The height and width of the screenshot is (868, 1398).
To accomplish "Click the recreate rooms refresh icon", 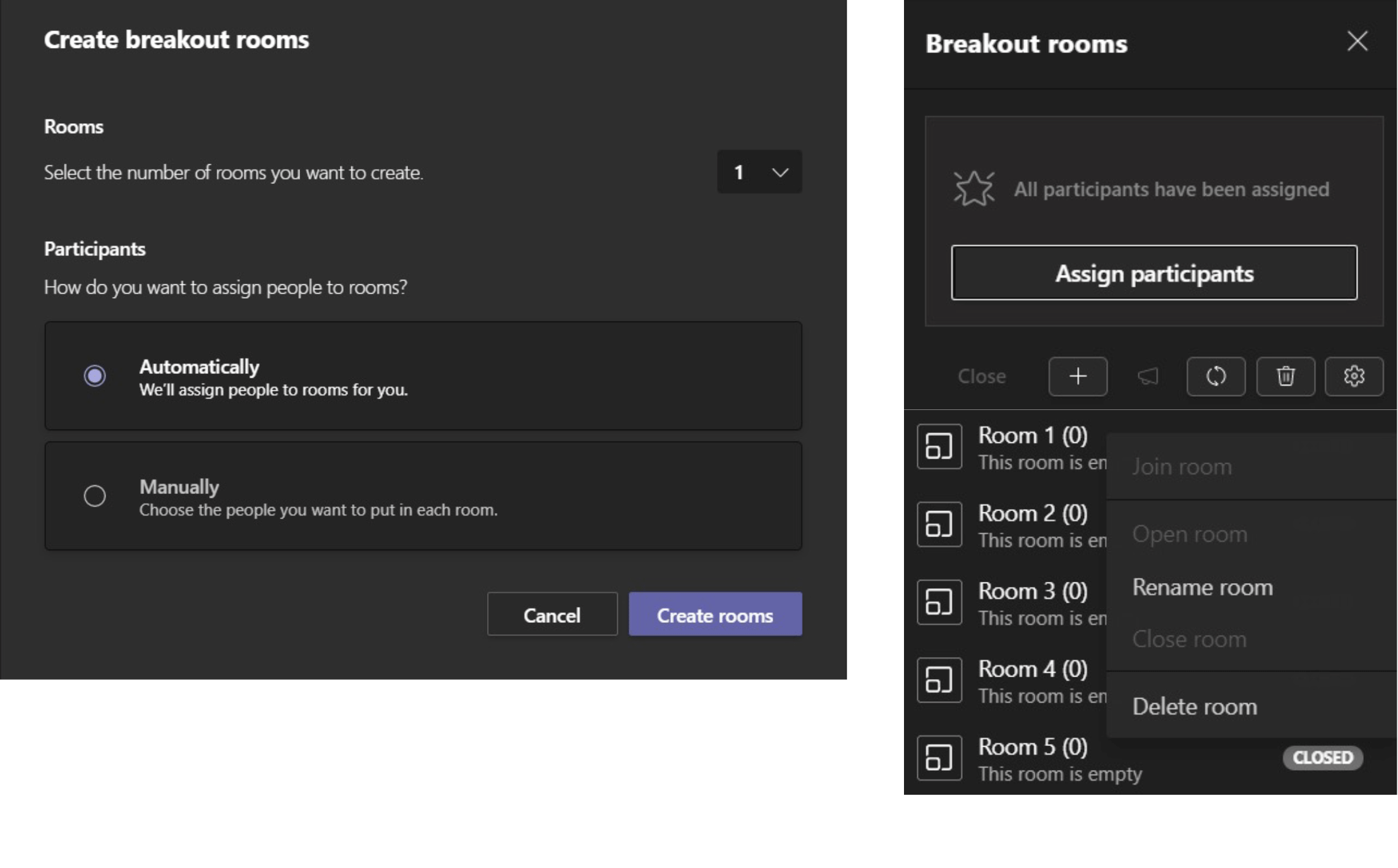I will 1215,377.
